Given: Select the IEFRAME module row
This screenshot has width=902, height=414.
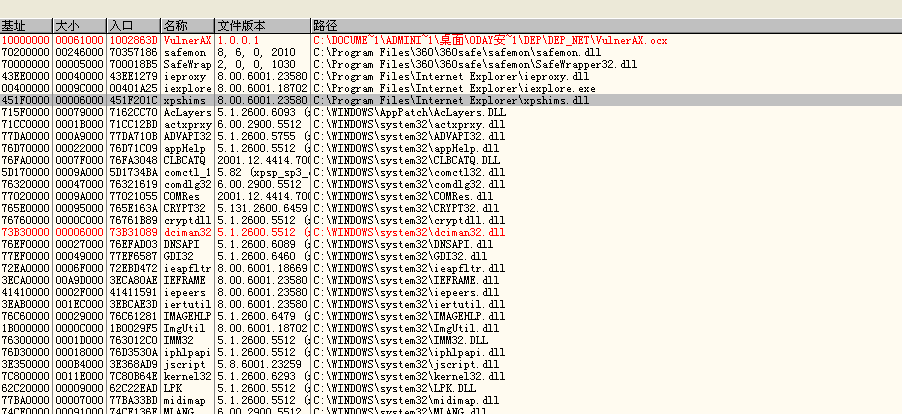Looking at the screenshot, I should click(x=187, y=280).
